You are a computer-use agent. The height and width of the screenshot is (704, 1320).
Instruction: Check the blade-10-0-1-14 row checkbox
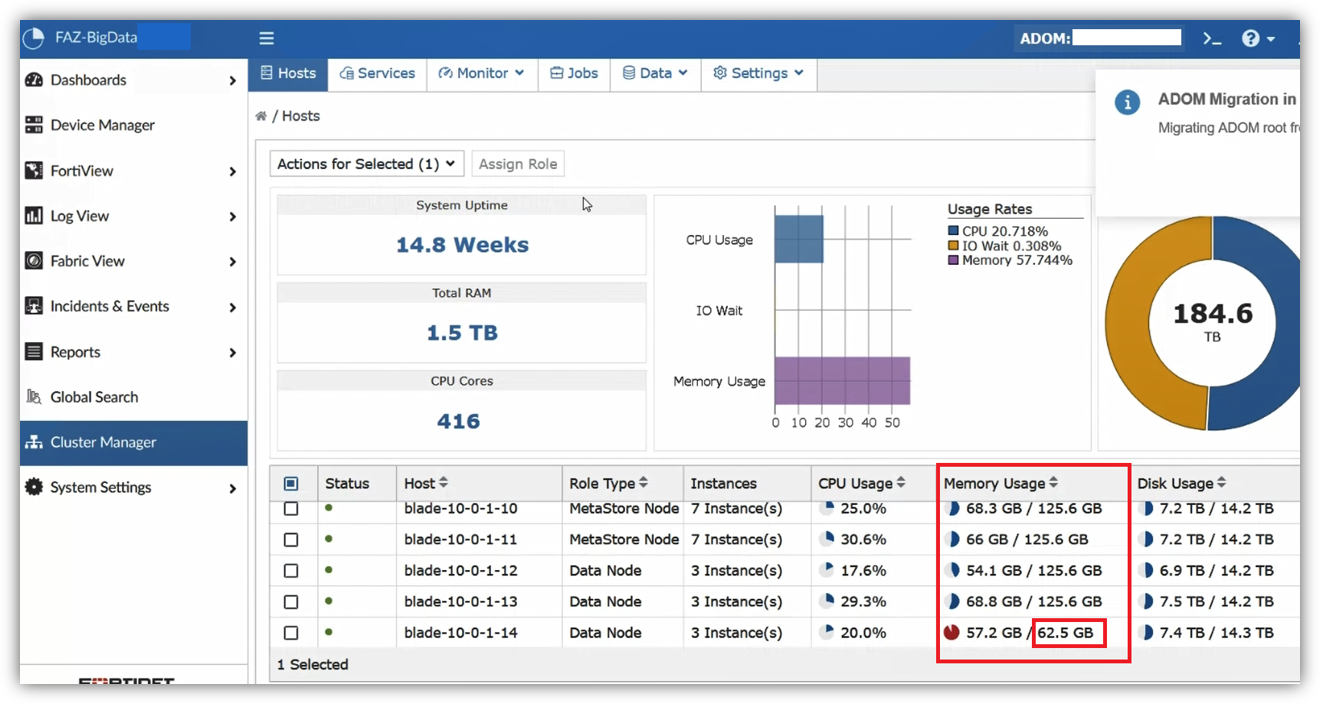(x=291, y=633)
